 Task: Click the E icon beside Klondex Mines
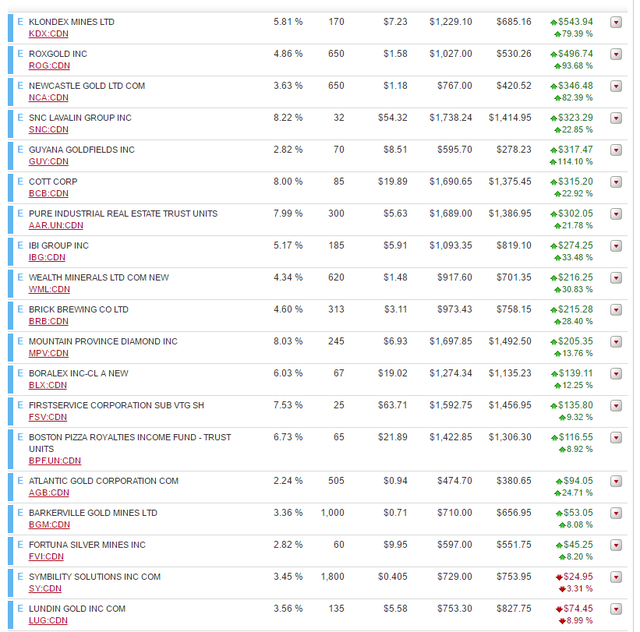[x=20, y=21]
